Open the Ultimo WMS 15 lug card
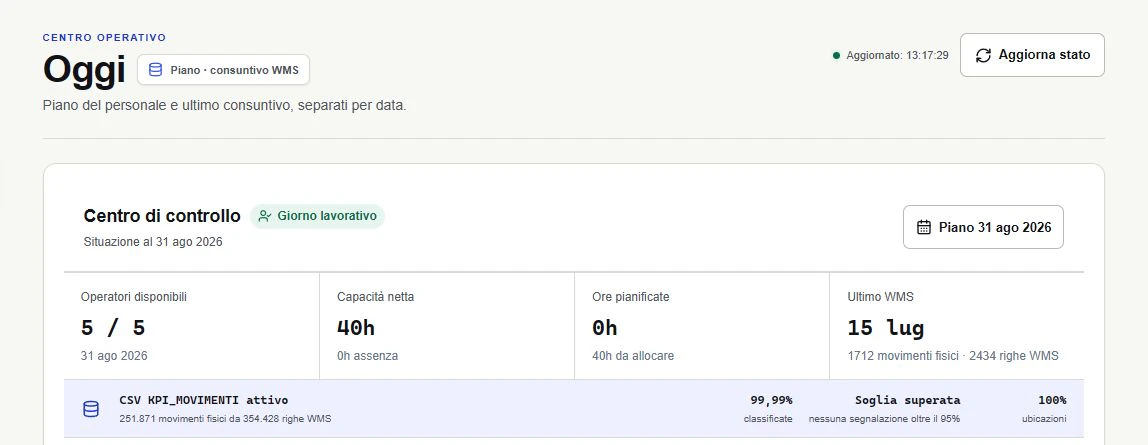Viewport: 1148px width, 445px height. point(957,326)
